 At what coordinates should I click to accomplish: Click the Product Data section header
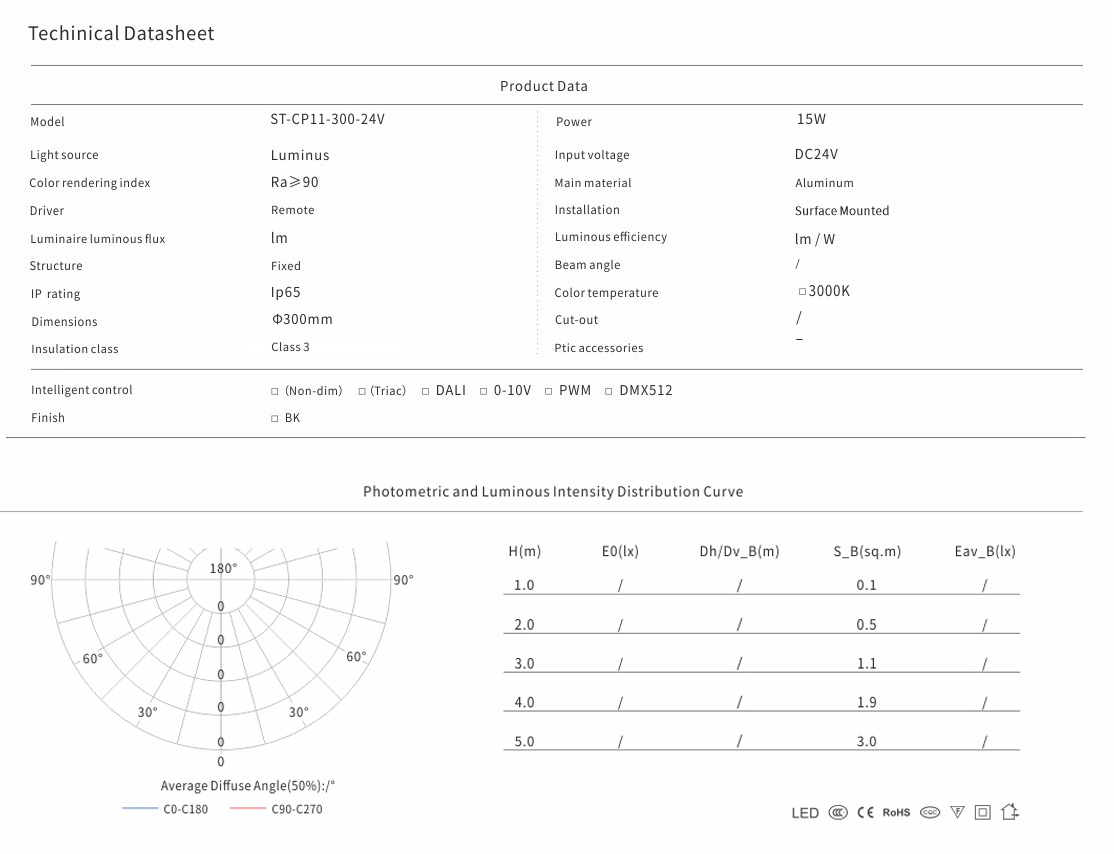click(x=544, y=86)
